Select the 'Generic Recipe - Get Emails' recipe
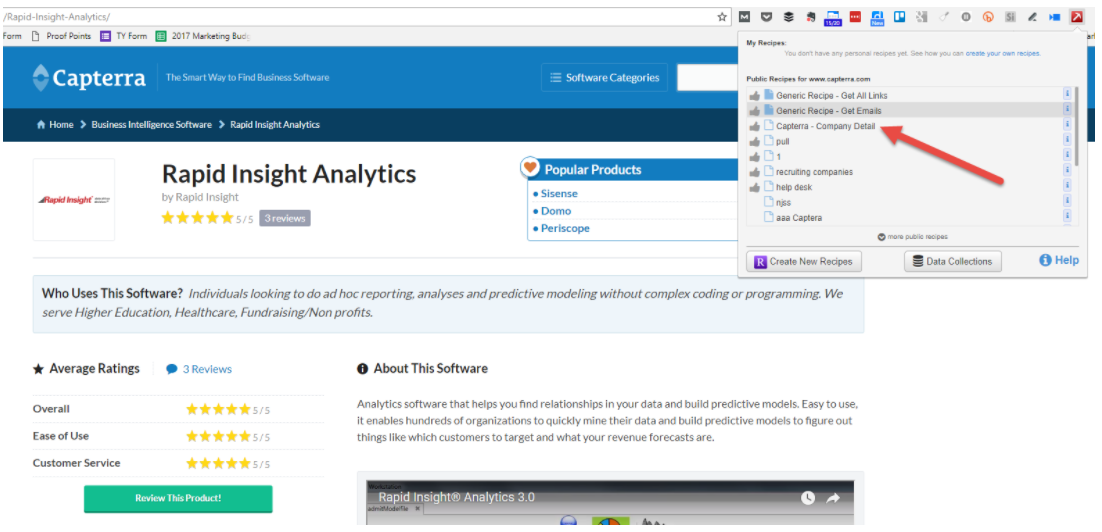 (828, 111)
